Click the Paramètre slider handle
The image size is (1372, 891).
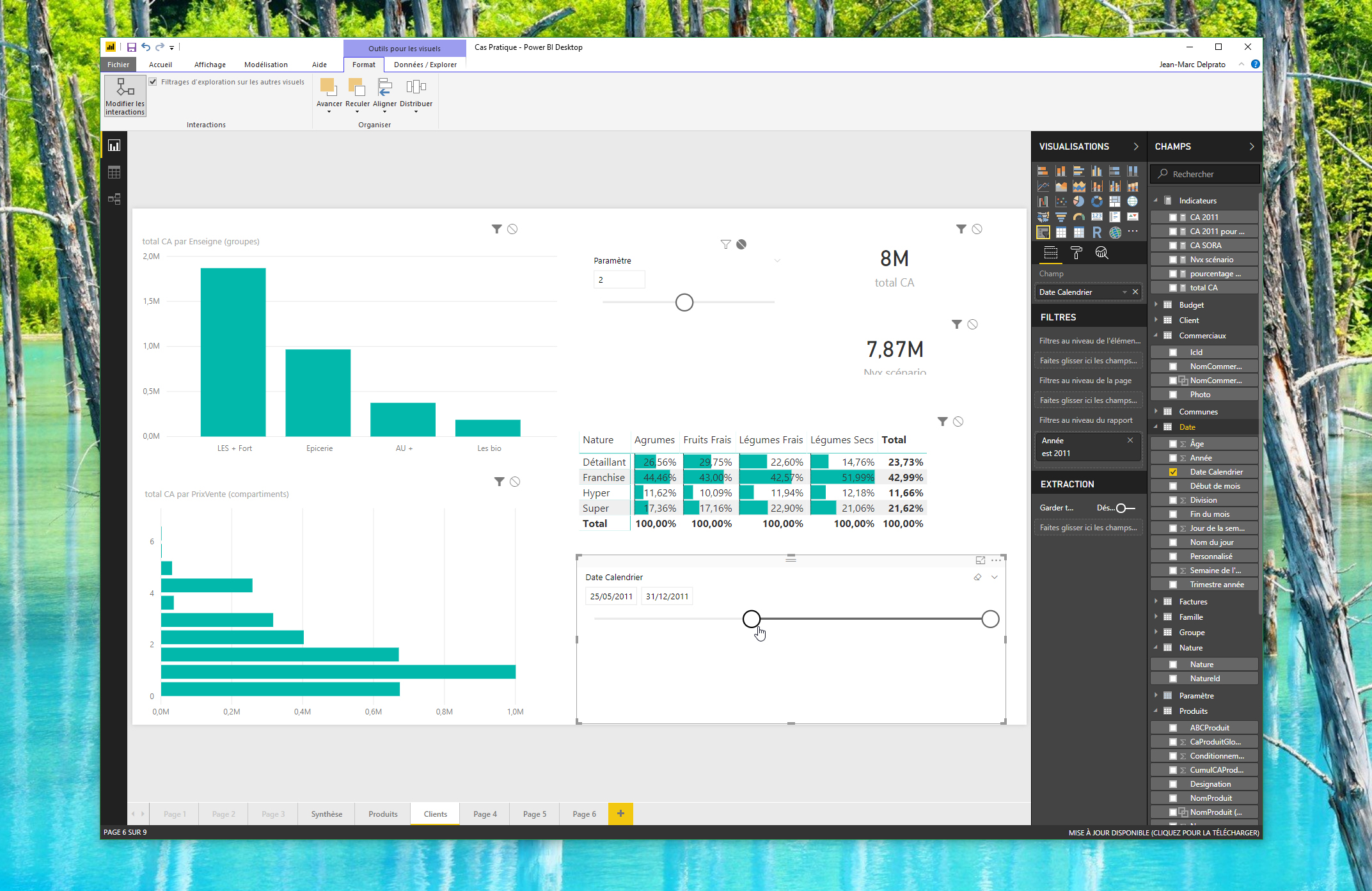pyautogui.click(x=684, y=303)
